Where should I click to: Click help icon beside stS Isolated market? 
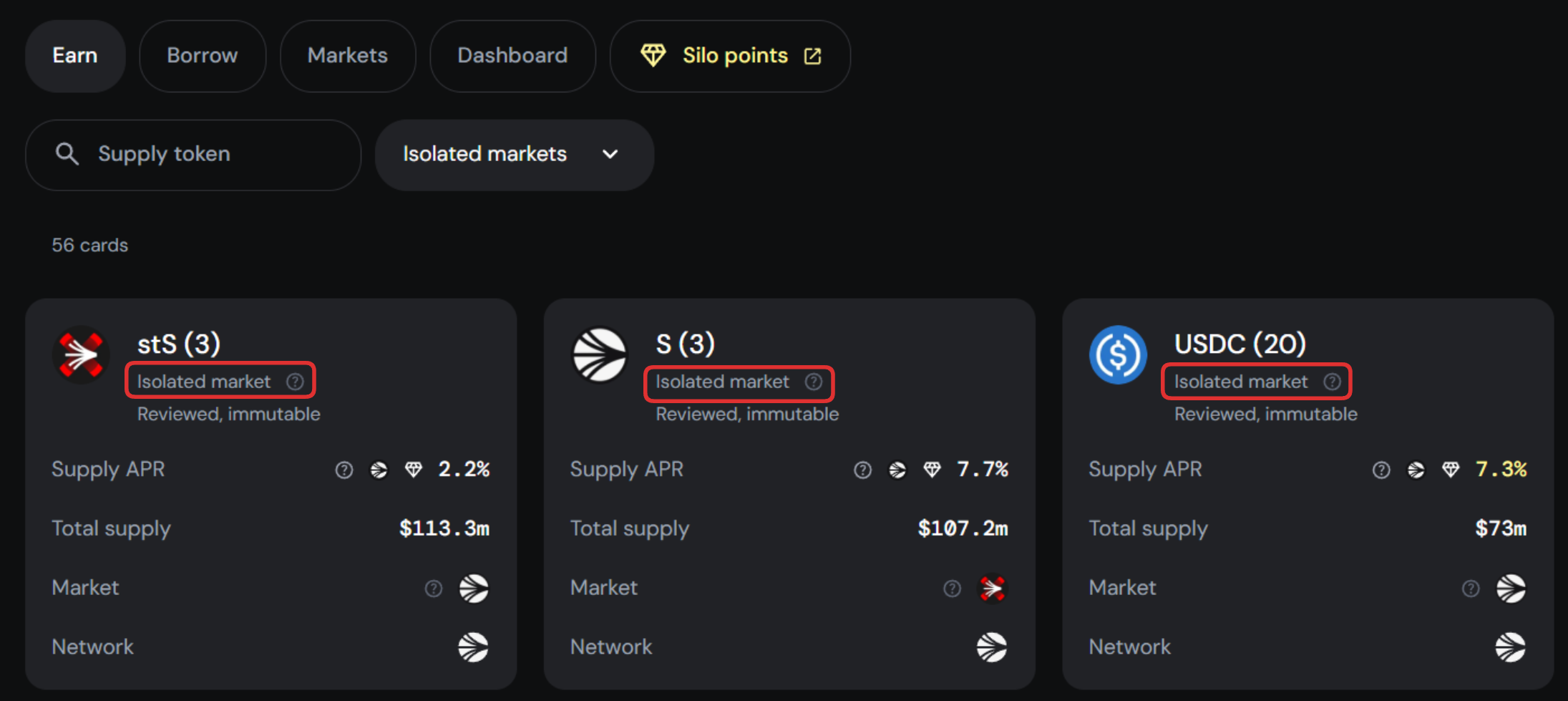pyautogui.click(x=295, y=382)
